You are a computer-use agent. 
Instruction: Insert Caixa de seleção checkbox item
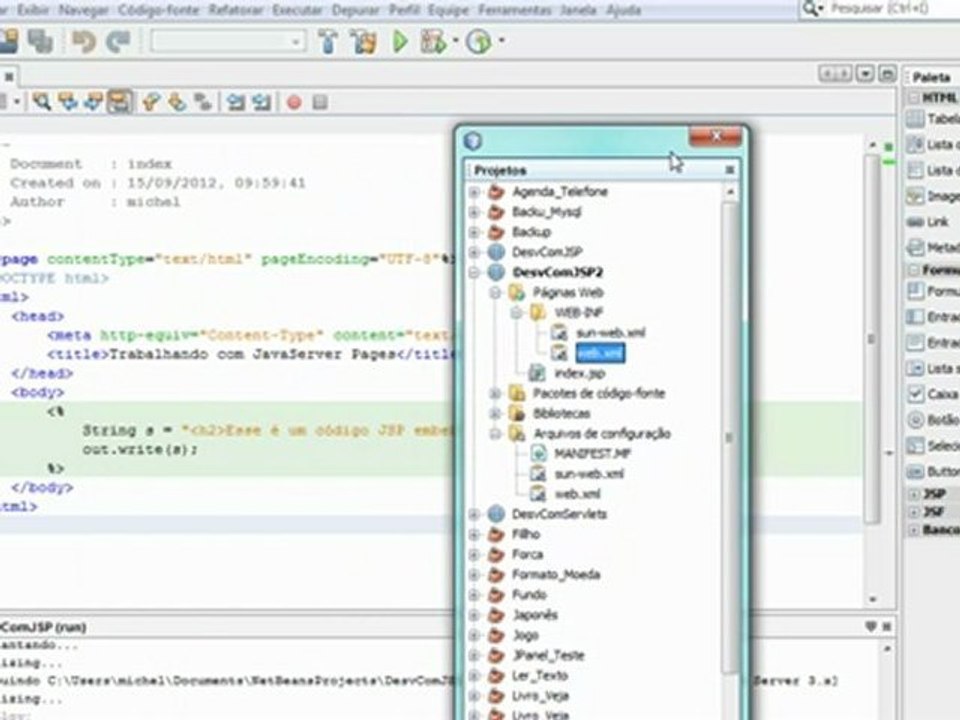coord(933,394)
